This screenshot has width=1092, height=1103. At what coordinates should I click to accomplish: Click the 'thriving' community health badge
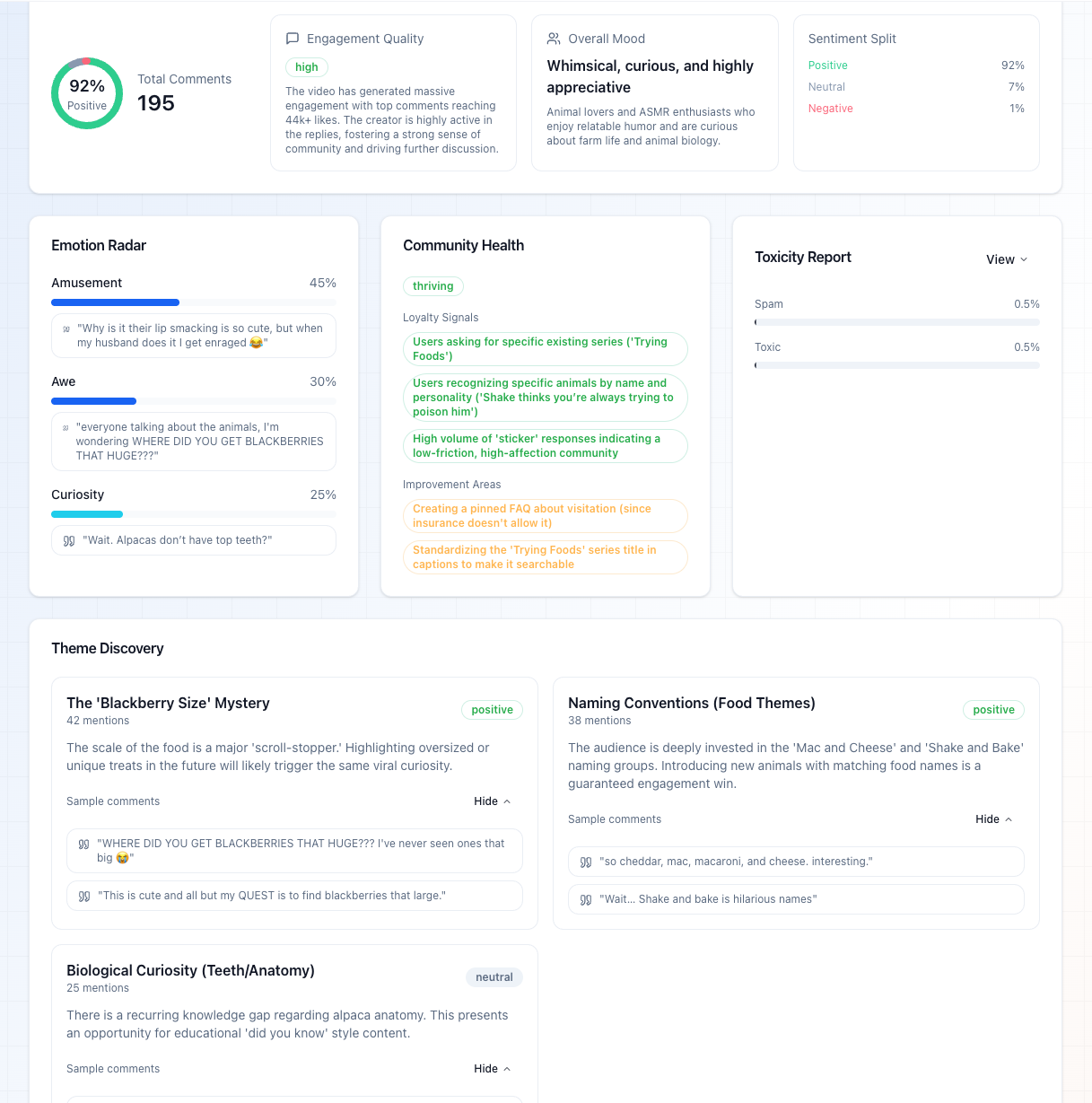432,286
